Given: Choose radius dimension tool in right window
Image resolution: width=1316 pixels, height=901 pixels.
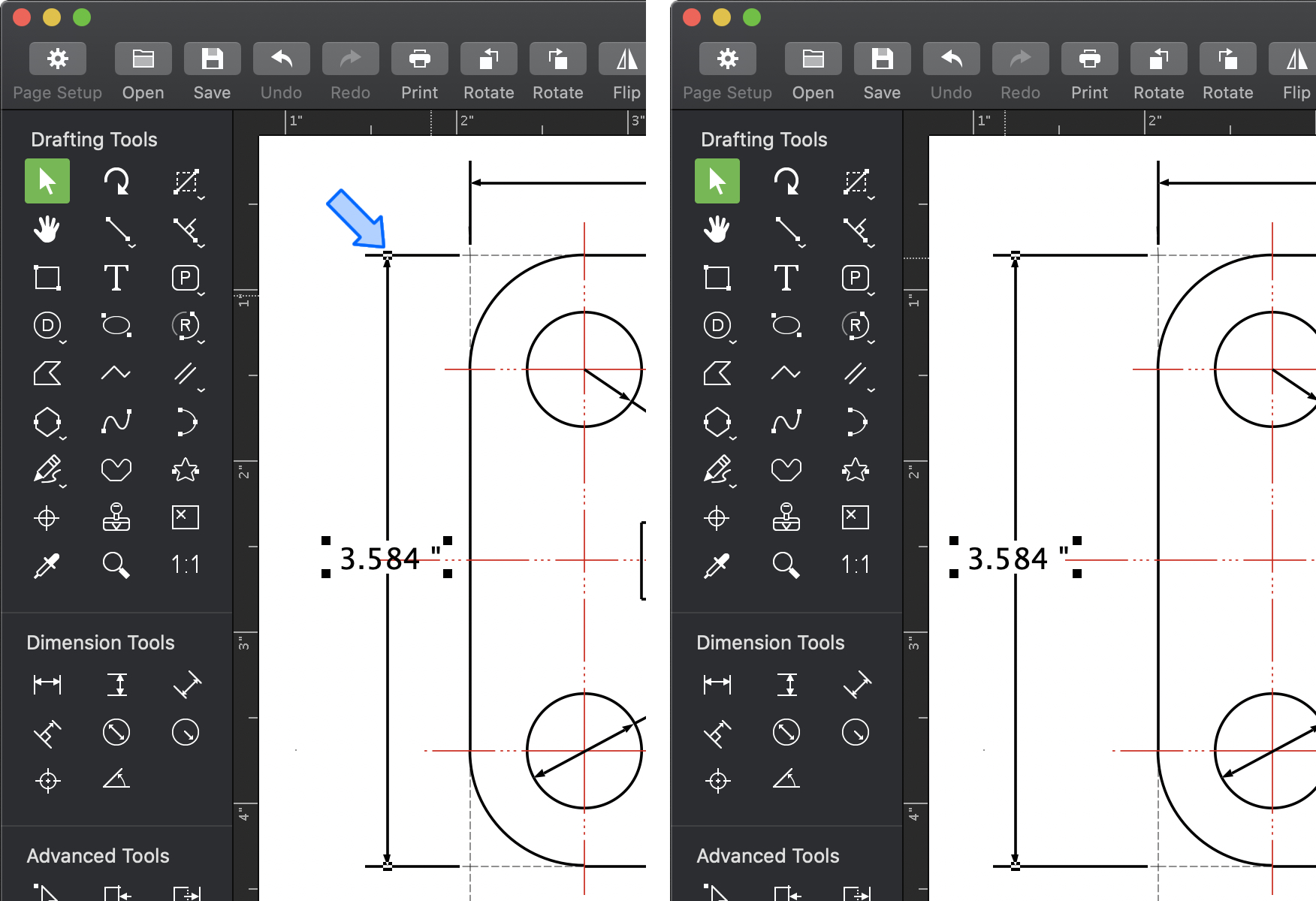Looking at the screenshot, I should (856, 731).
